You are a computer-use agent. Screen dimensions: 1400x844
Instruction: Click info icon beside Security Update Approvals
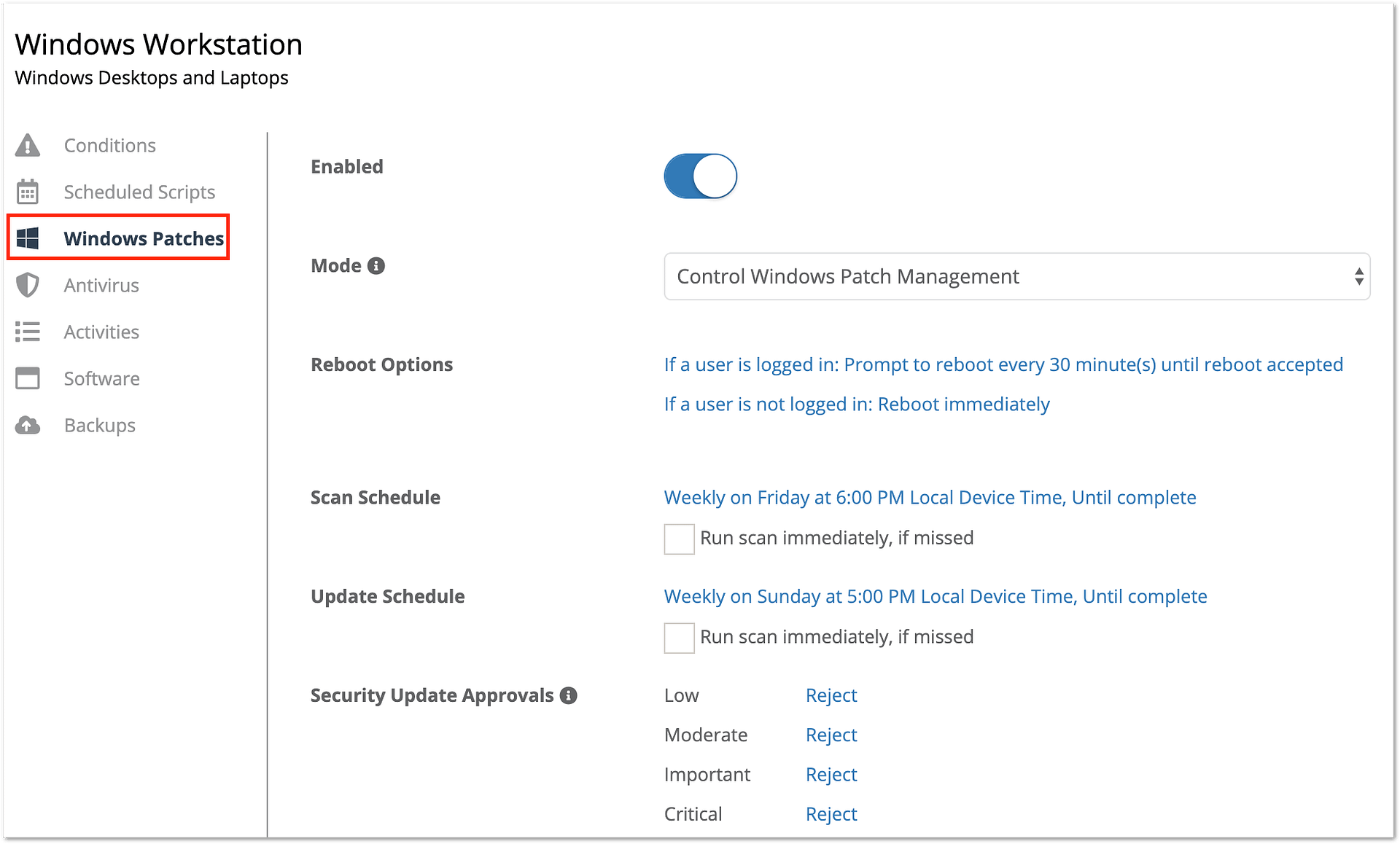tap(569, 695)
